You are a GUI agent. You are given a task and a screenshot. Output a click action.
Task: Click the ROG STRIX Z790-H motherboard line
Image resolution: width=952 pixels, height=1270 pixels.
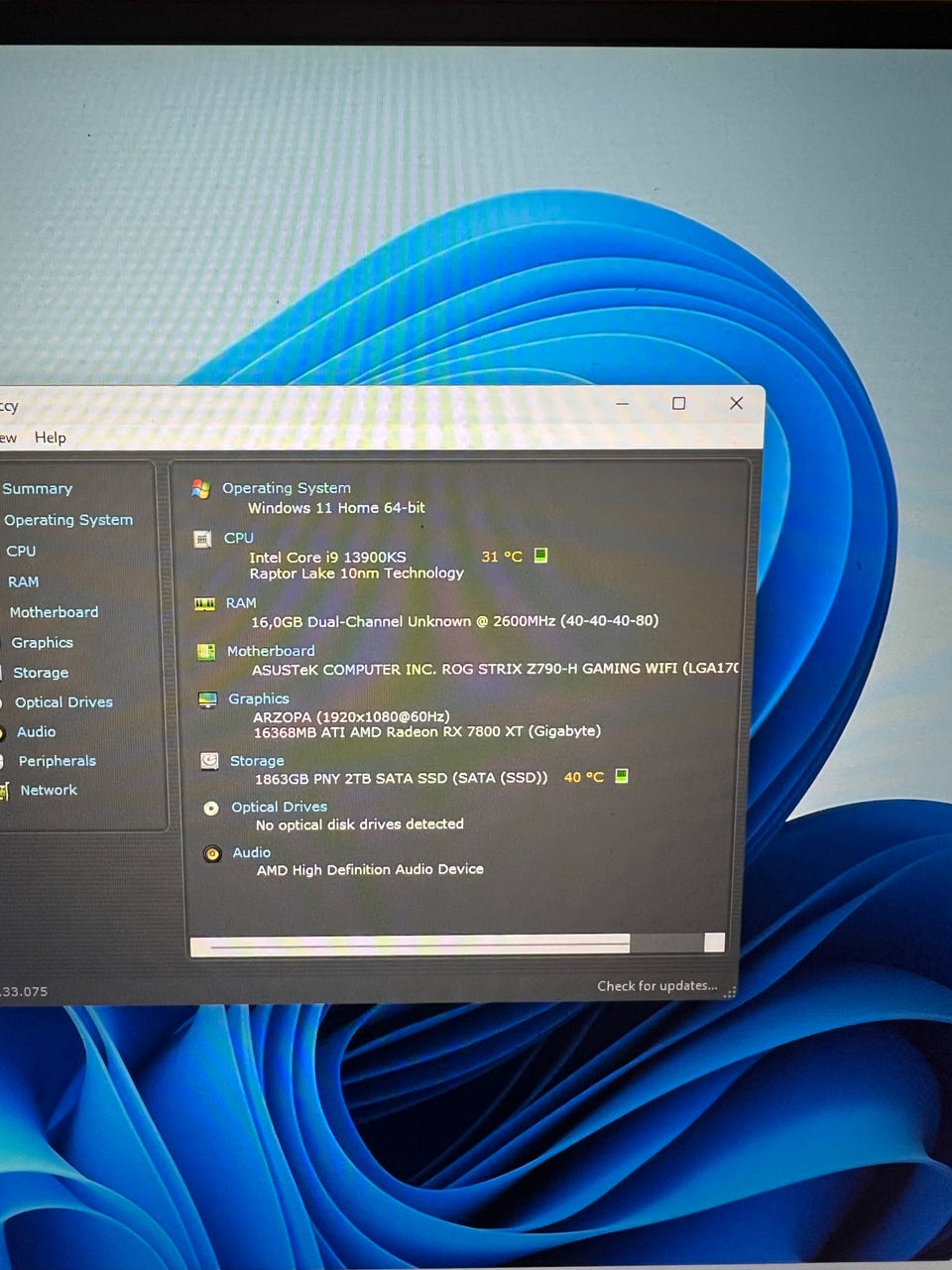[496, 670]
